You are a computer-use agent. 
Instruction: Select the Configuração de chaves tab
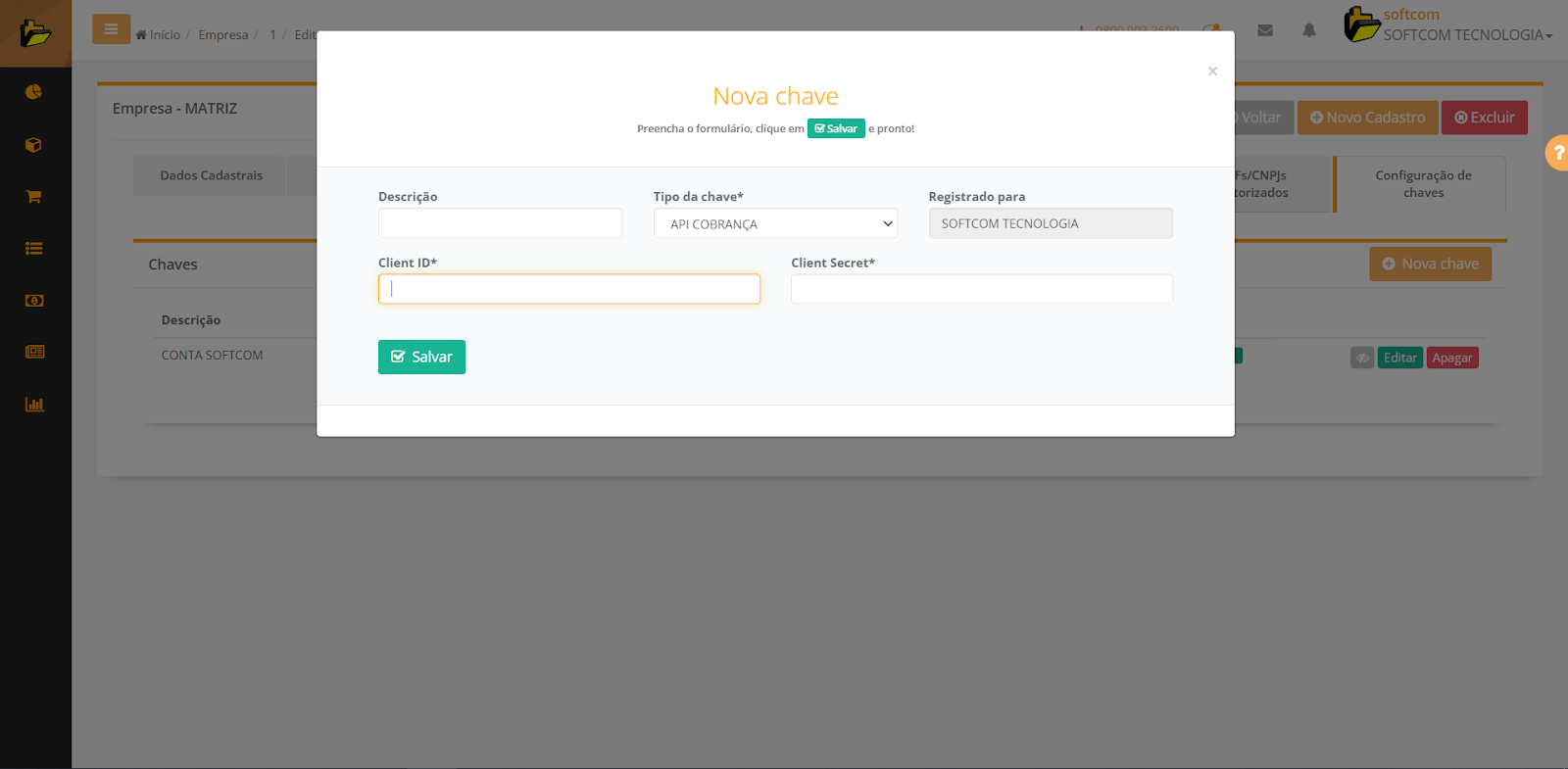pyautogui.click(x=1423, y=184)
